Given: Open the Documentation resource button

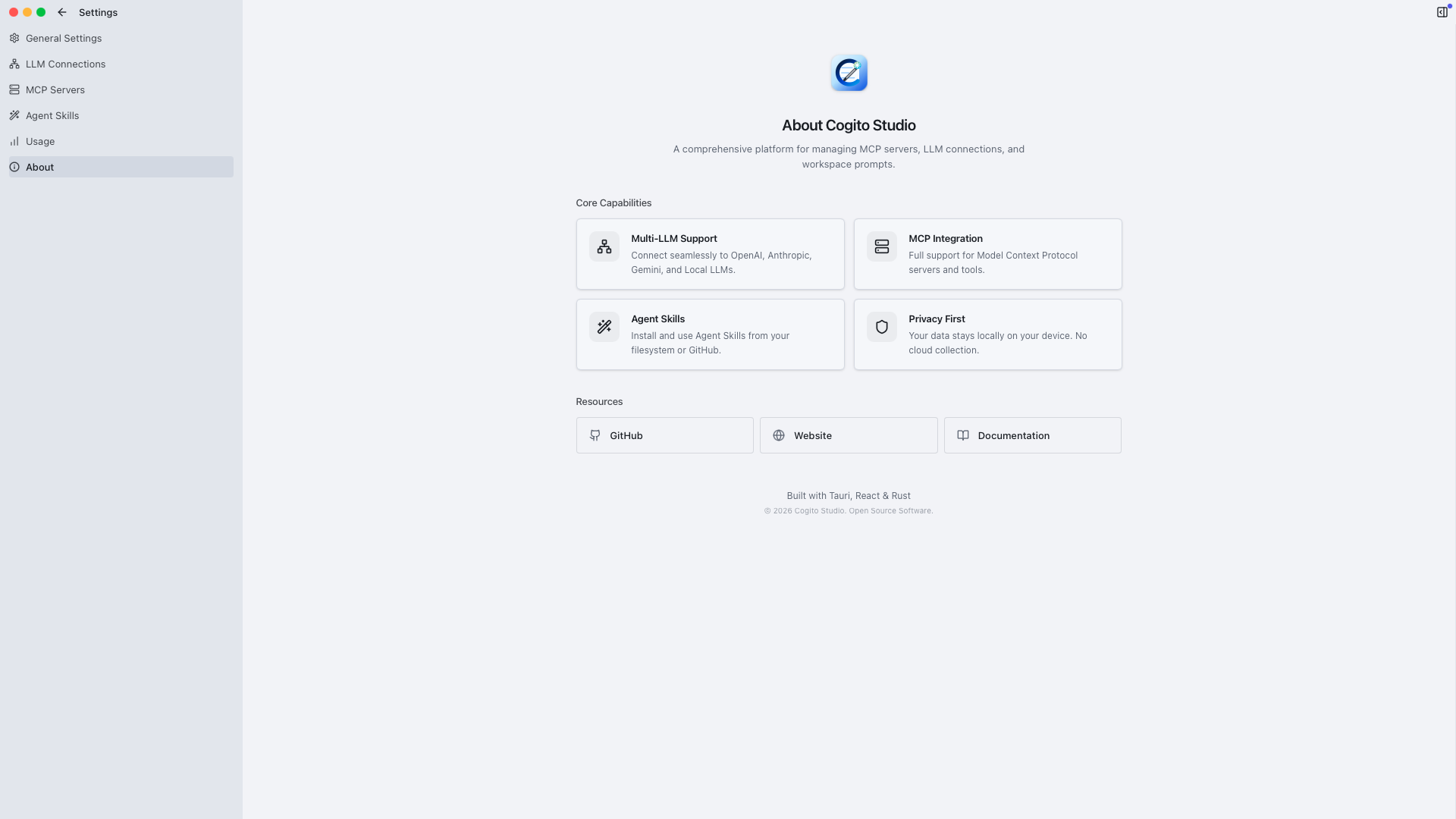Looking at the screenshot, I should click(x=1033, y=435).
